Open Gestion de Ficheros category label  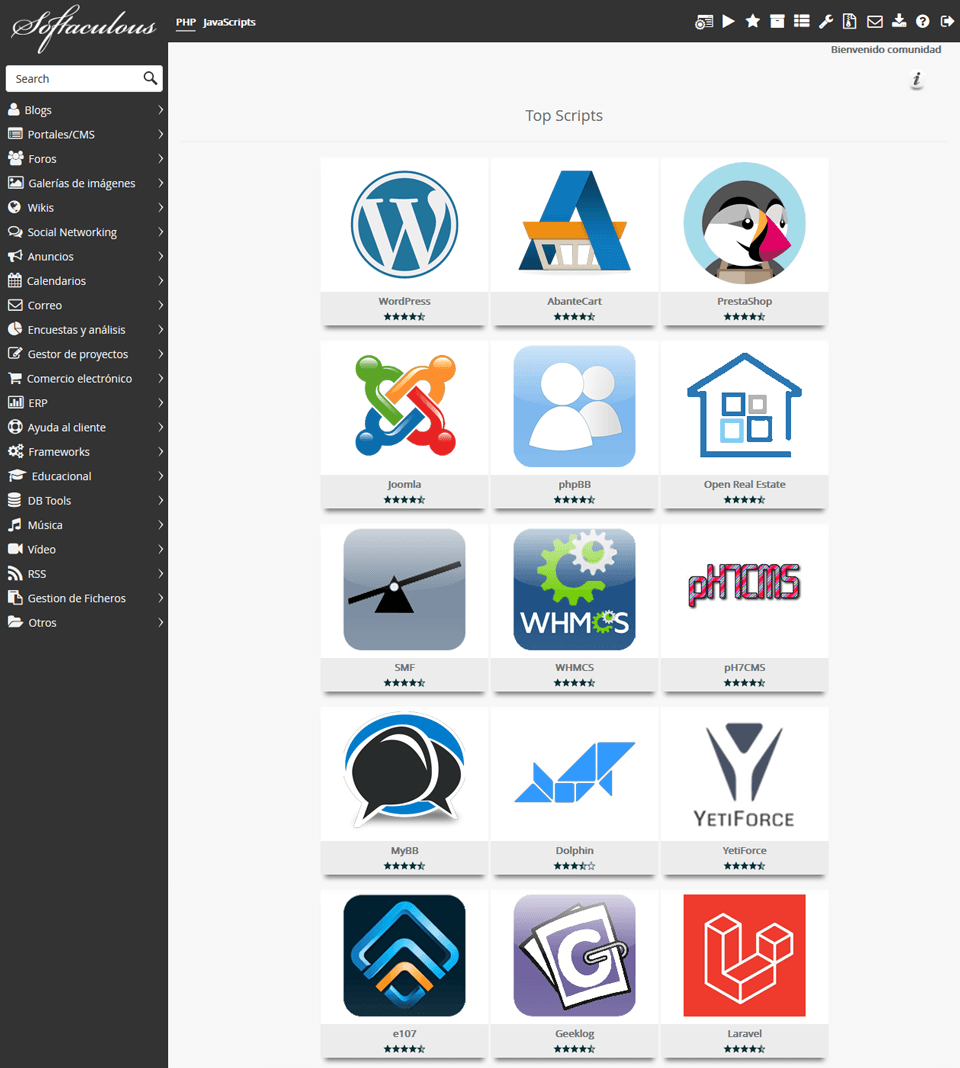coord(76,598)
